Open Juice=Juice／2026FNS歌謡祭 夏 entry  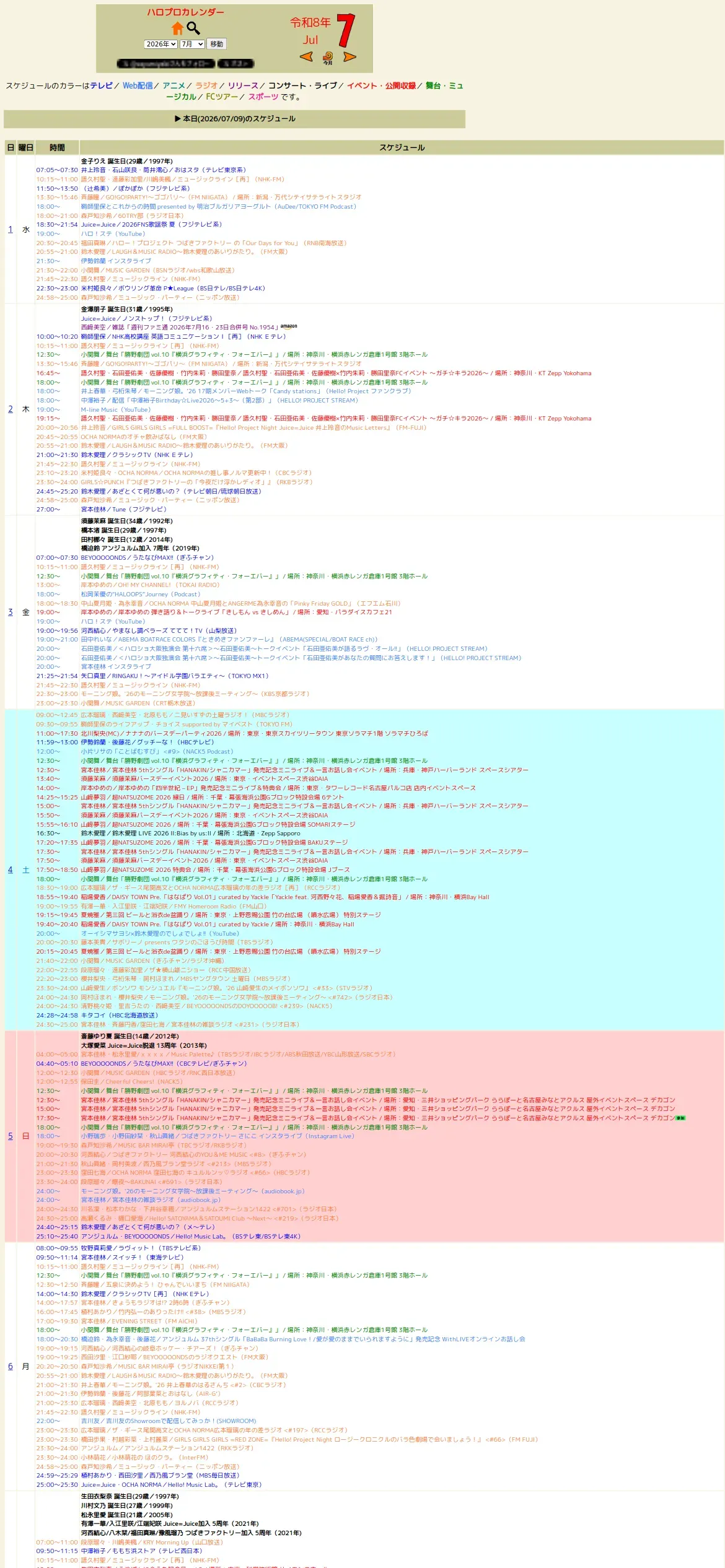click(x=151, y=225)
